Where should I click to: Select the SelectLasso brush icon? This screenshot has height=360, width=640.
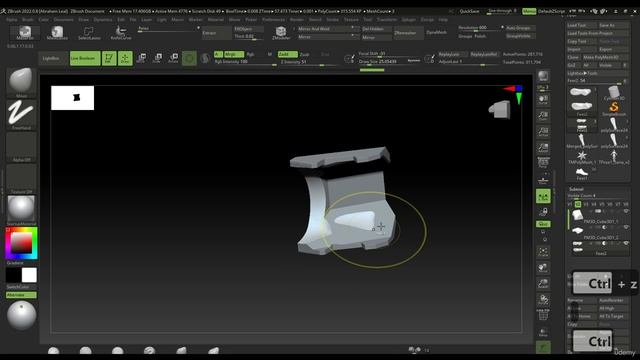click(89, 33)
